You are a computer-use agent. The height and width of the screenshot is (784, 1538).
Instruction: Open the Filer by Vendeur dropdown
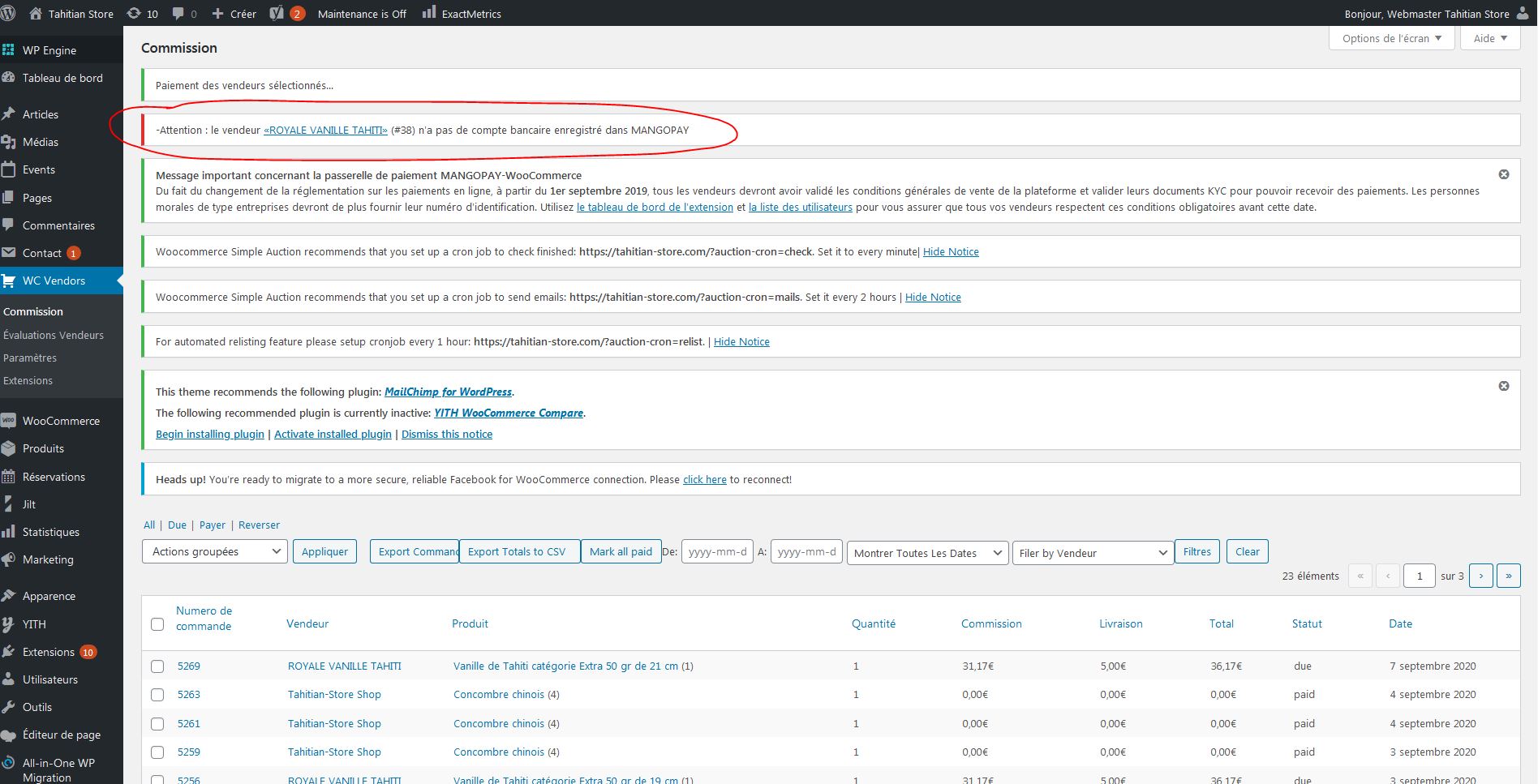1093,553
